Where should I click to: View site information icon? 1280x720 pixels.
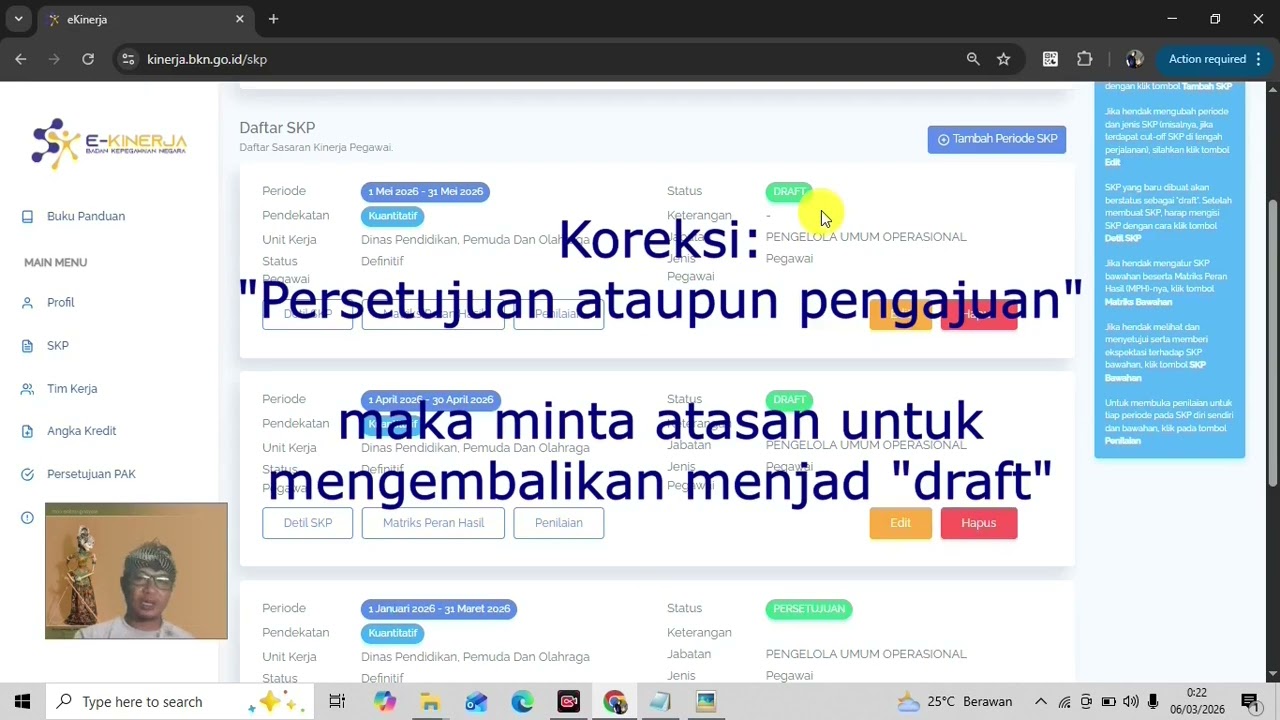[x=128, y=59]
